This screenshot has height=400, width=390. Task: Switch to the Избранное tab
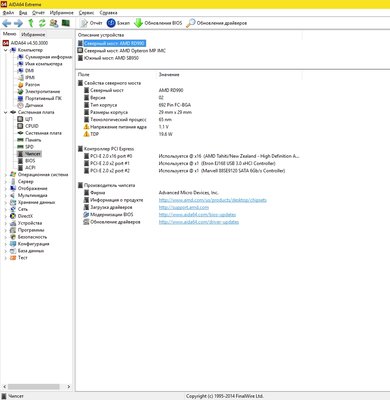coord(33,34)
